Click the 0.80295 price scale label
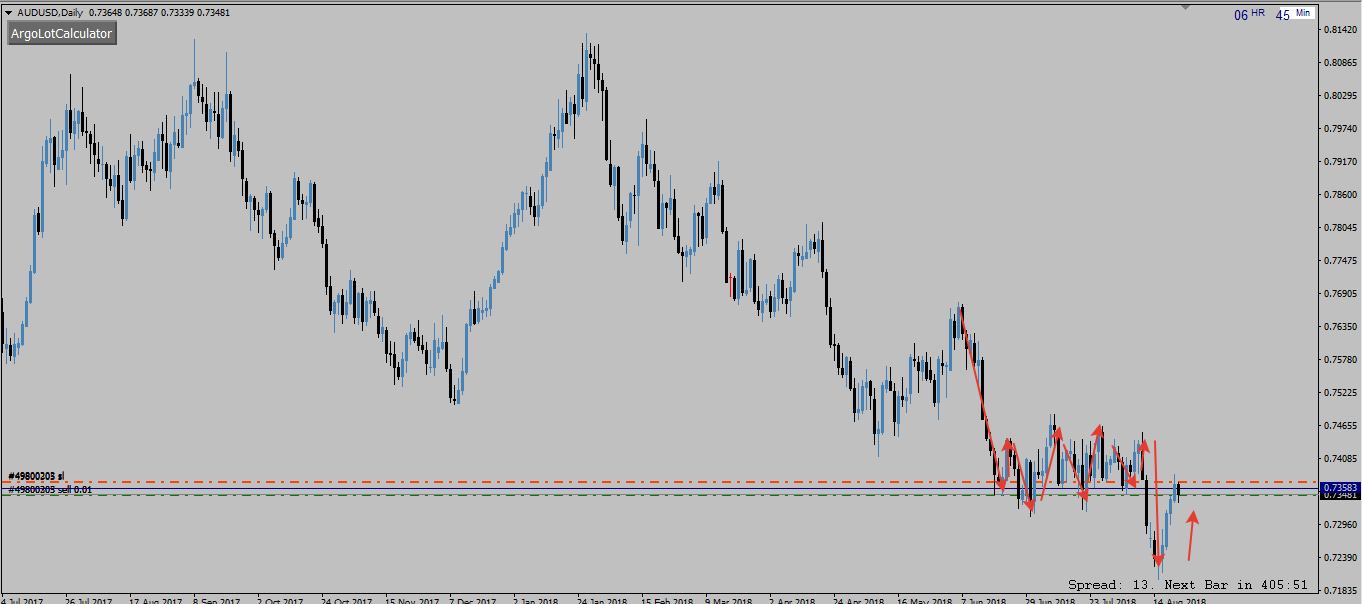The height and width of the screenshot is (604, 1362). [1340, 96]
